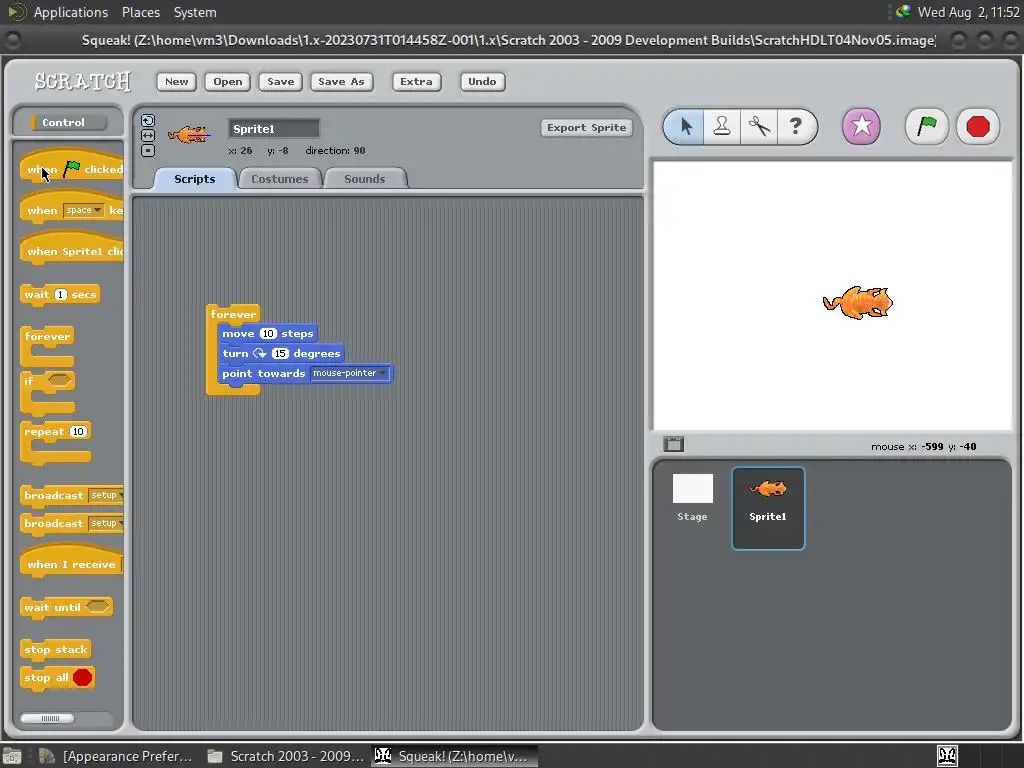
Task: Click the cat sprite on the stage
Action: point(858,302)
